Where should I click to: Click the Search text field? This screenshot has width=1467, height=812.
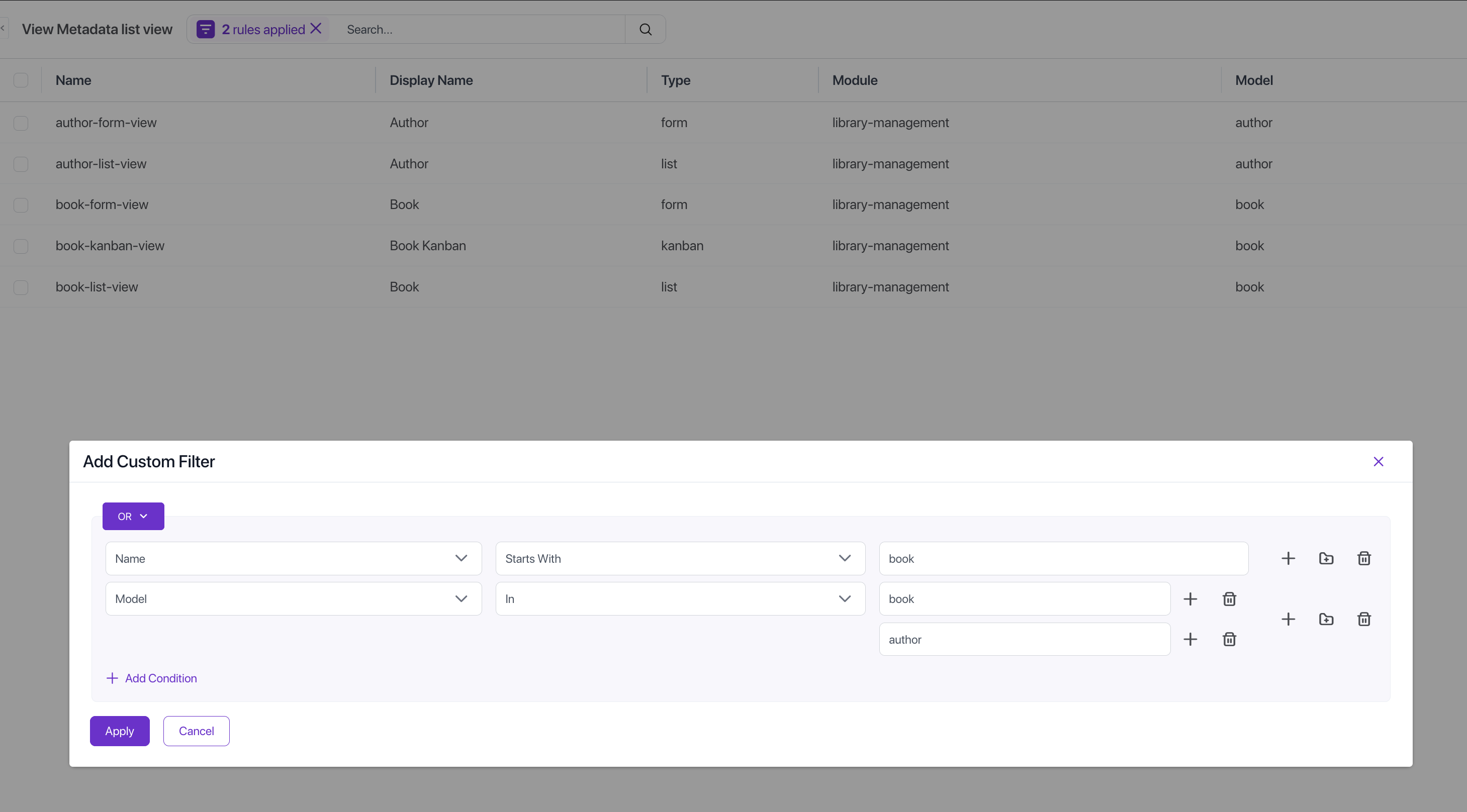coord(479,30)
